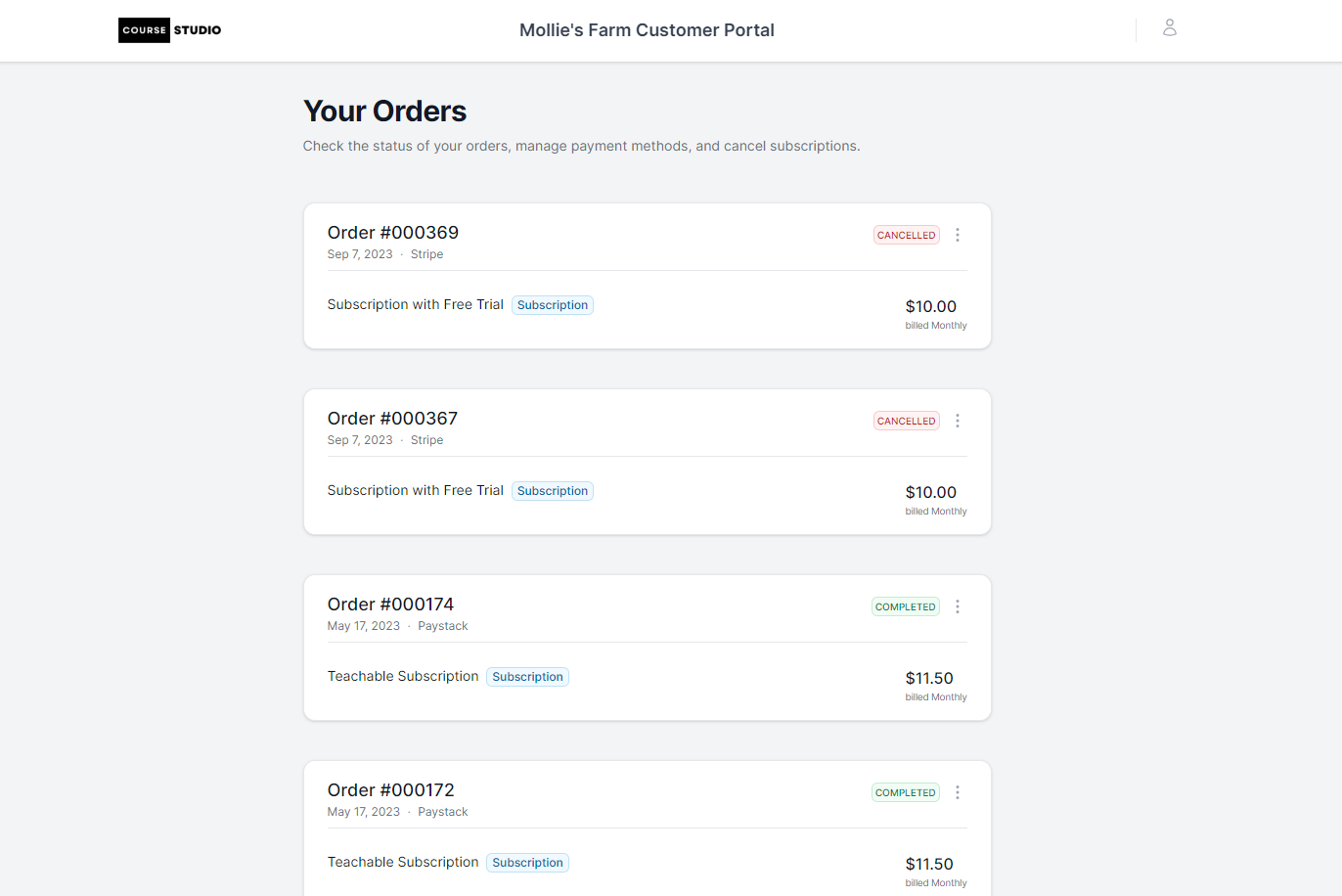Open the options menu for Order #000174
This screenshot has height=896, width=1342.
click(958, 606)
